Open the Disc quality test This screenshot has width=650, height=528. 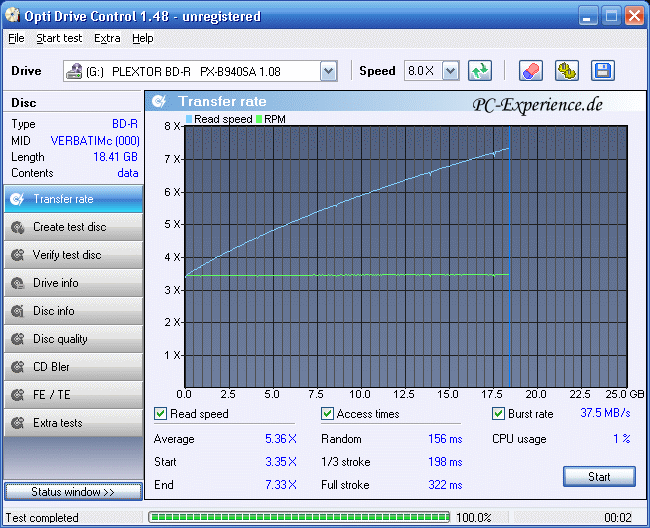[72, 339]
